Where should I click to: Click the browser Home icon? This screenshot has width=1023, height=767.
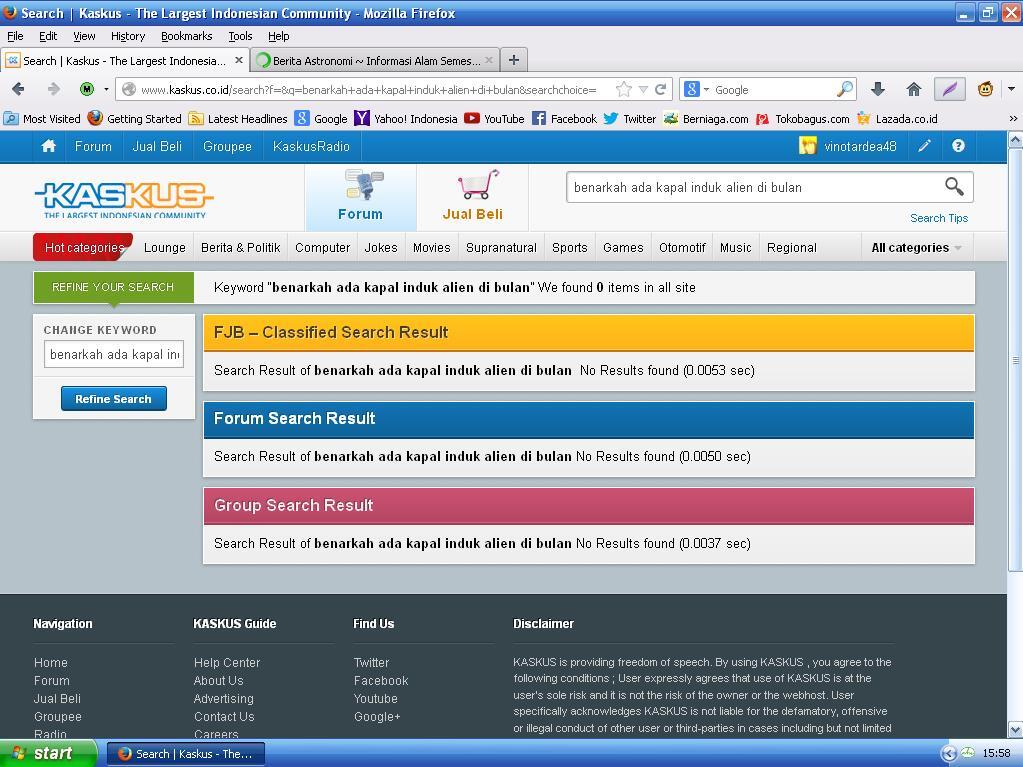point(914,89)
